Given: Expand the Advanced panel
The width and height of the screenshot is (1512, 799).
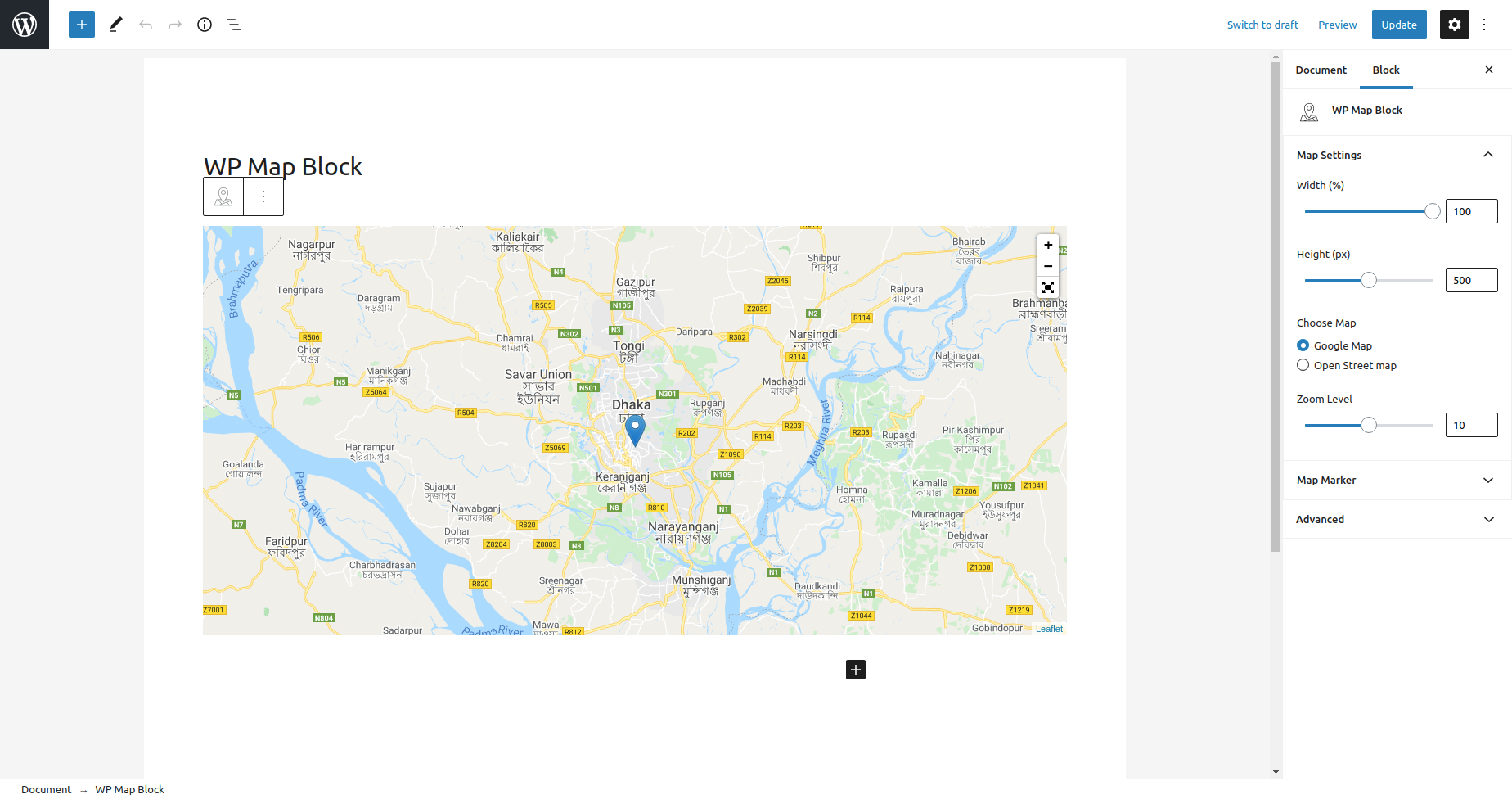Looking at the screenshot, I should point(1397,519).
